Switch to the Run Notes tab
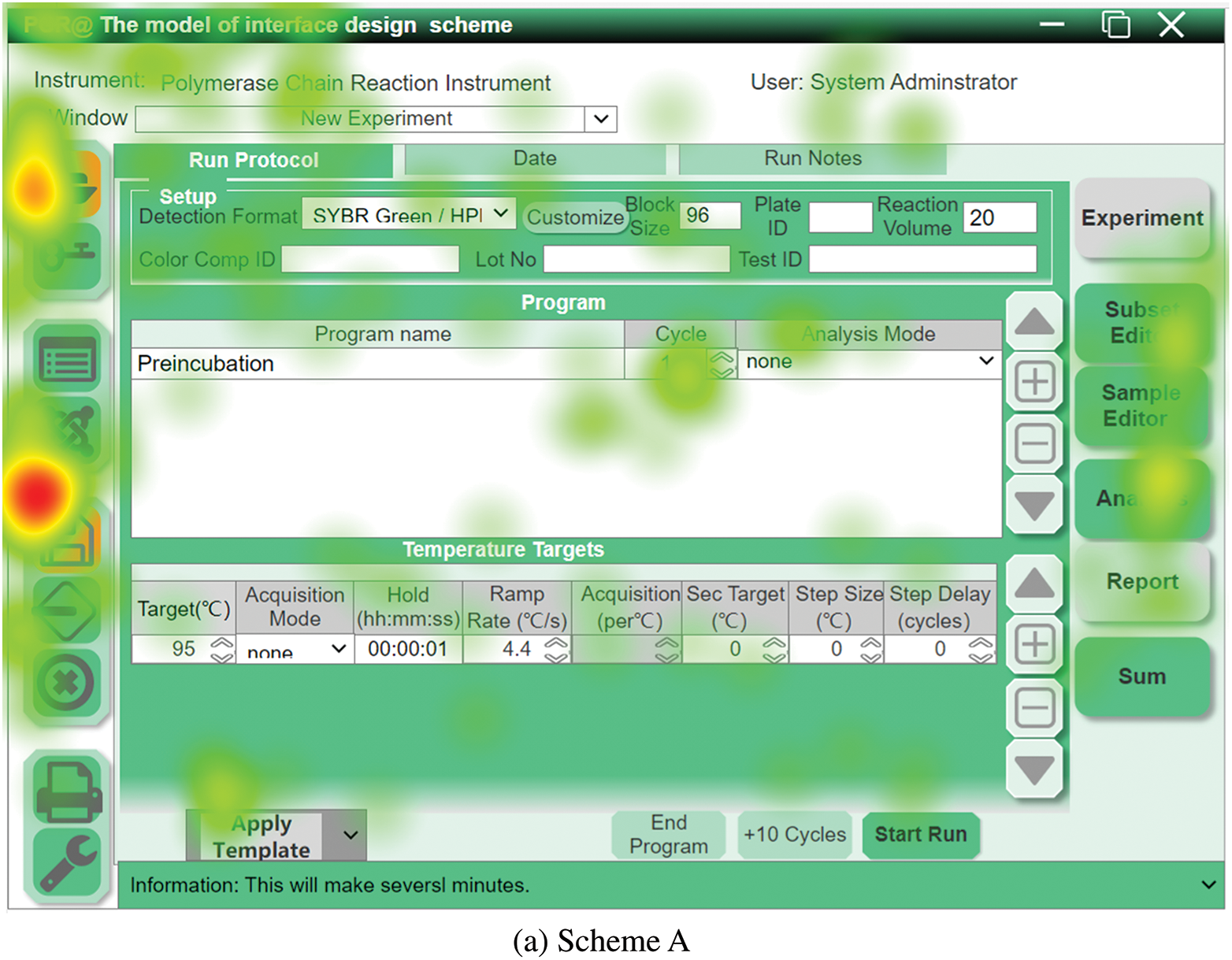The width and height of the screenshot is (1232, 960). point(812,158)
